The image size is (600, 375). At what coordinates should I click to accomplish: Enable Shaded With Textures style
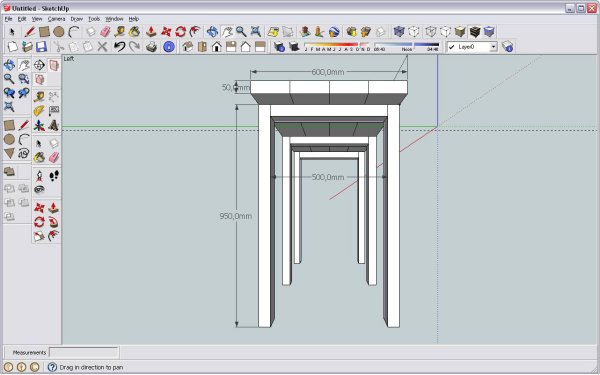pos(474,31)
